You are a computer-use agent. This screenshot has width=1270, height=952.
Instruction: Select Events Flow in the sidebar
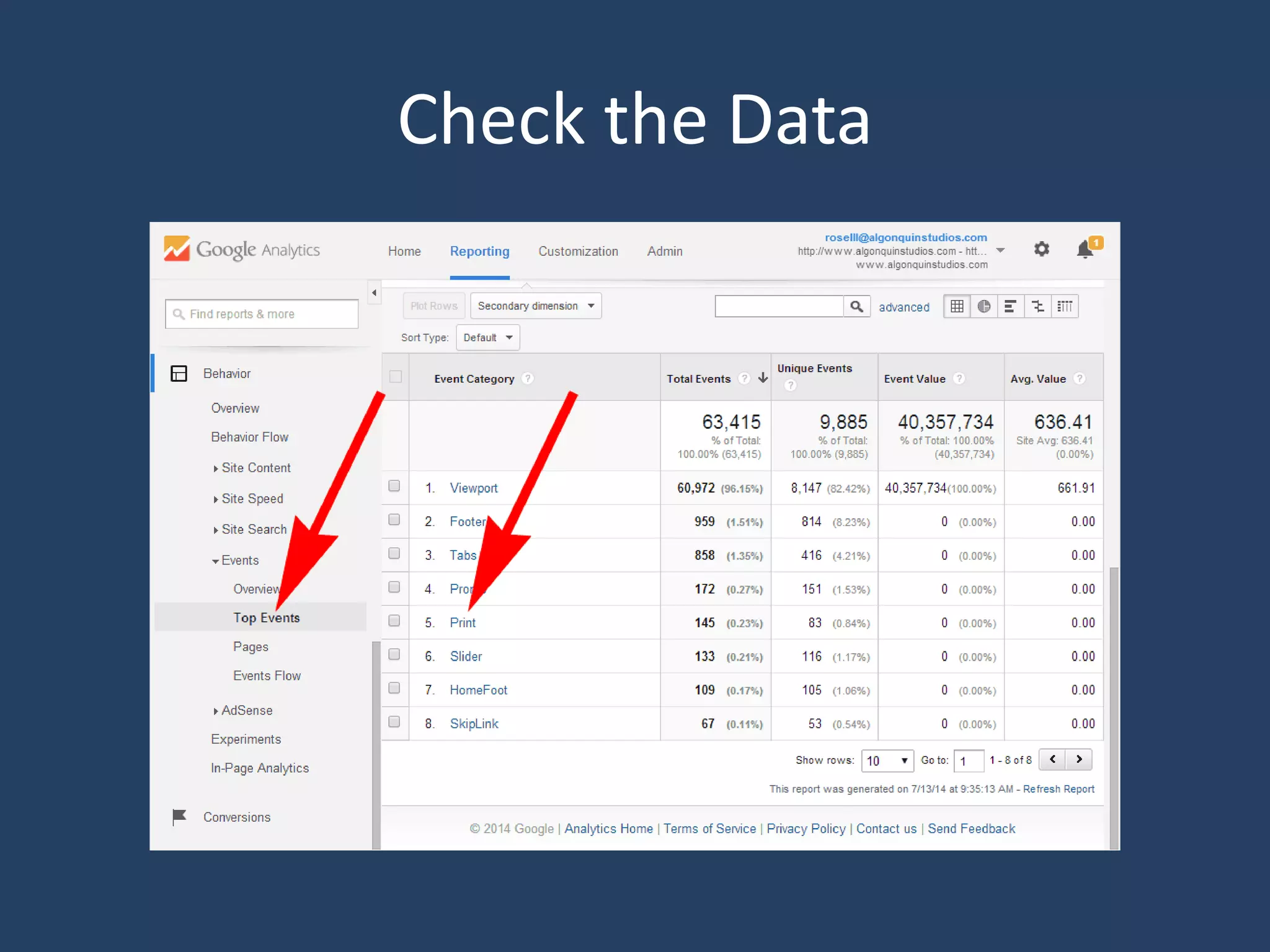267,676
